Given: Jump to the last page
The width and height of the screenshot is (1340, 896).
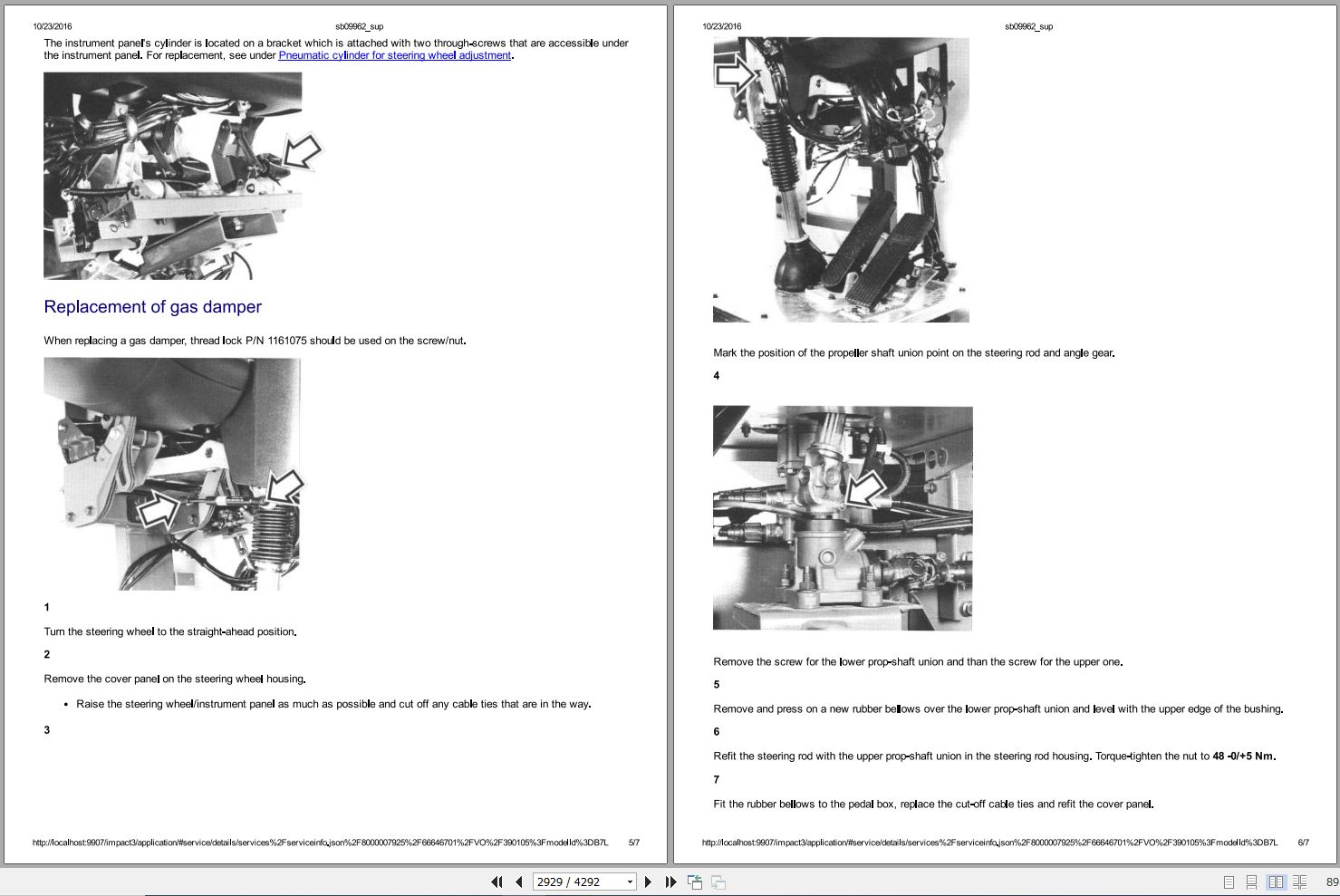Looking at the screenshot, I should (x=670, y=882).
